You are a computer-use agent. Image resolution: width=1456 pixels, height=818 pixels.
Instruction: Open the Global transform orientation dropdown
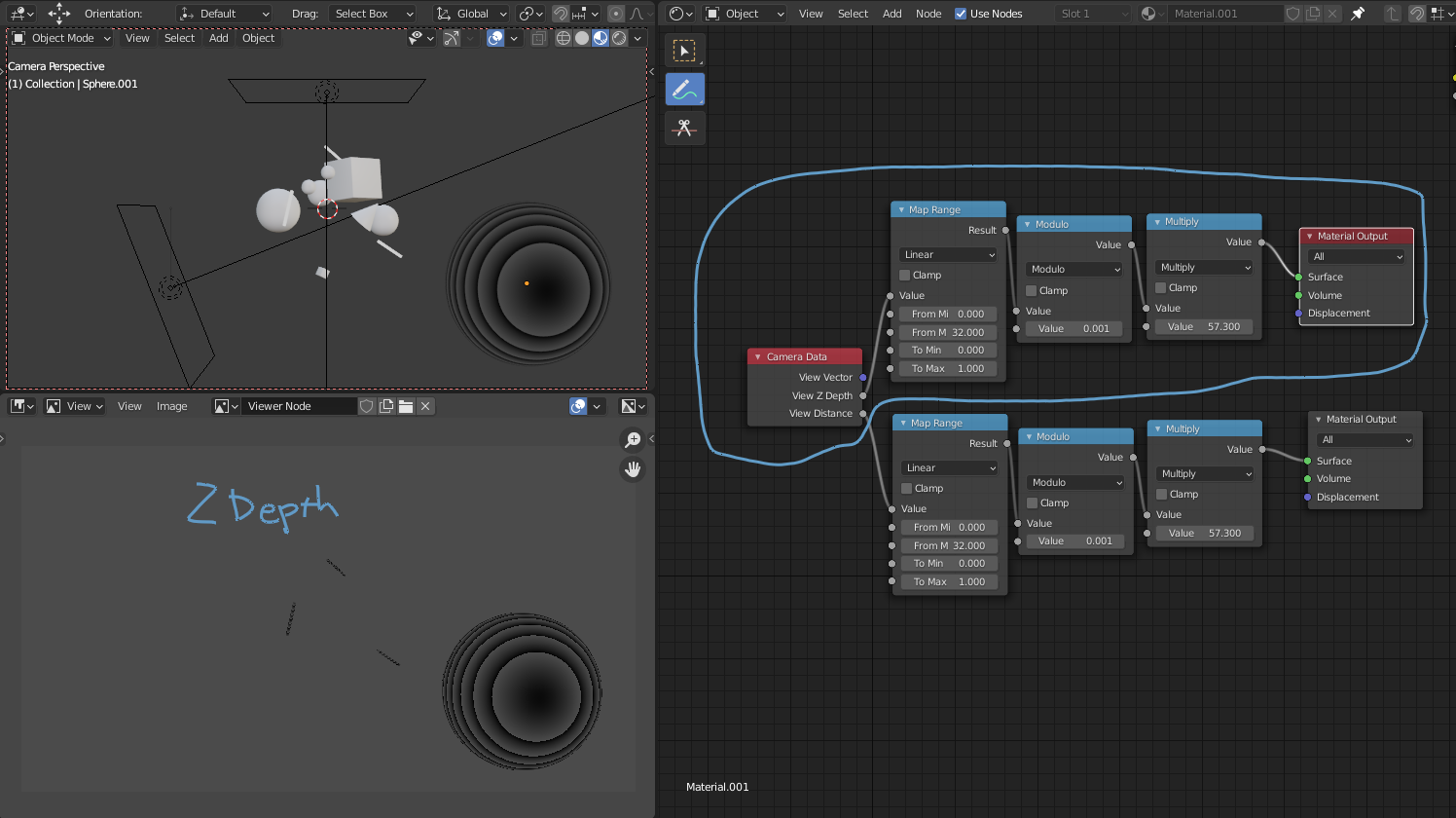click(472, 14)
